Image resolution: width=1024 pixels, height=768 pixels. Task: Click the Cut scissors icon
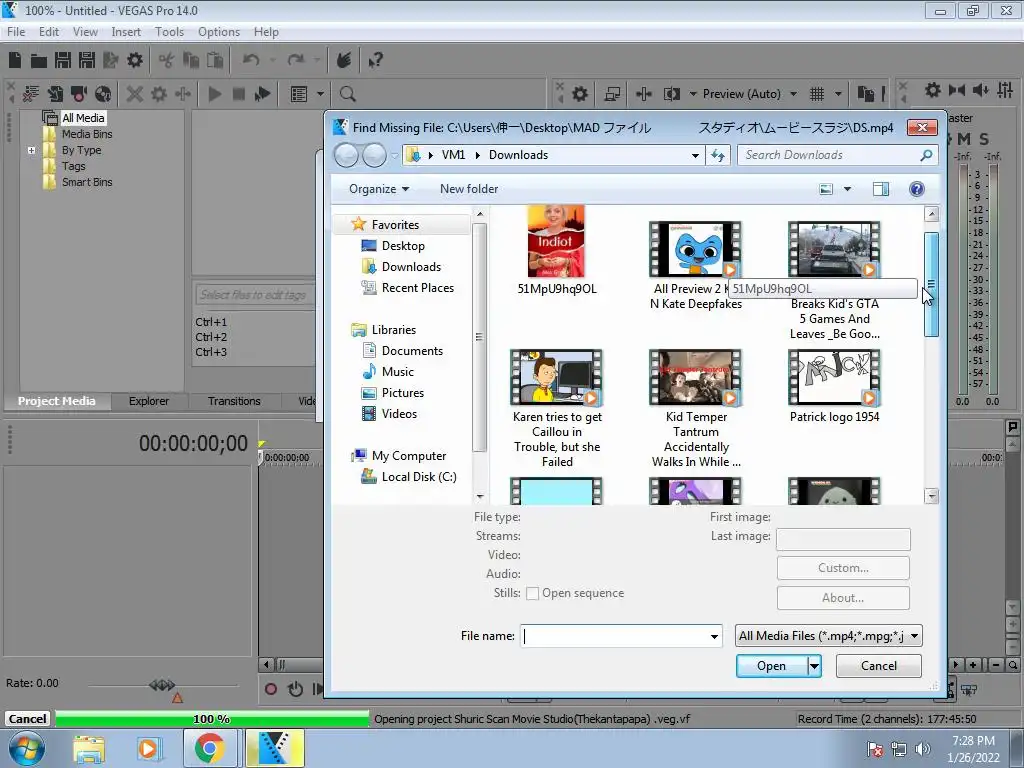167,61
